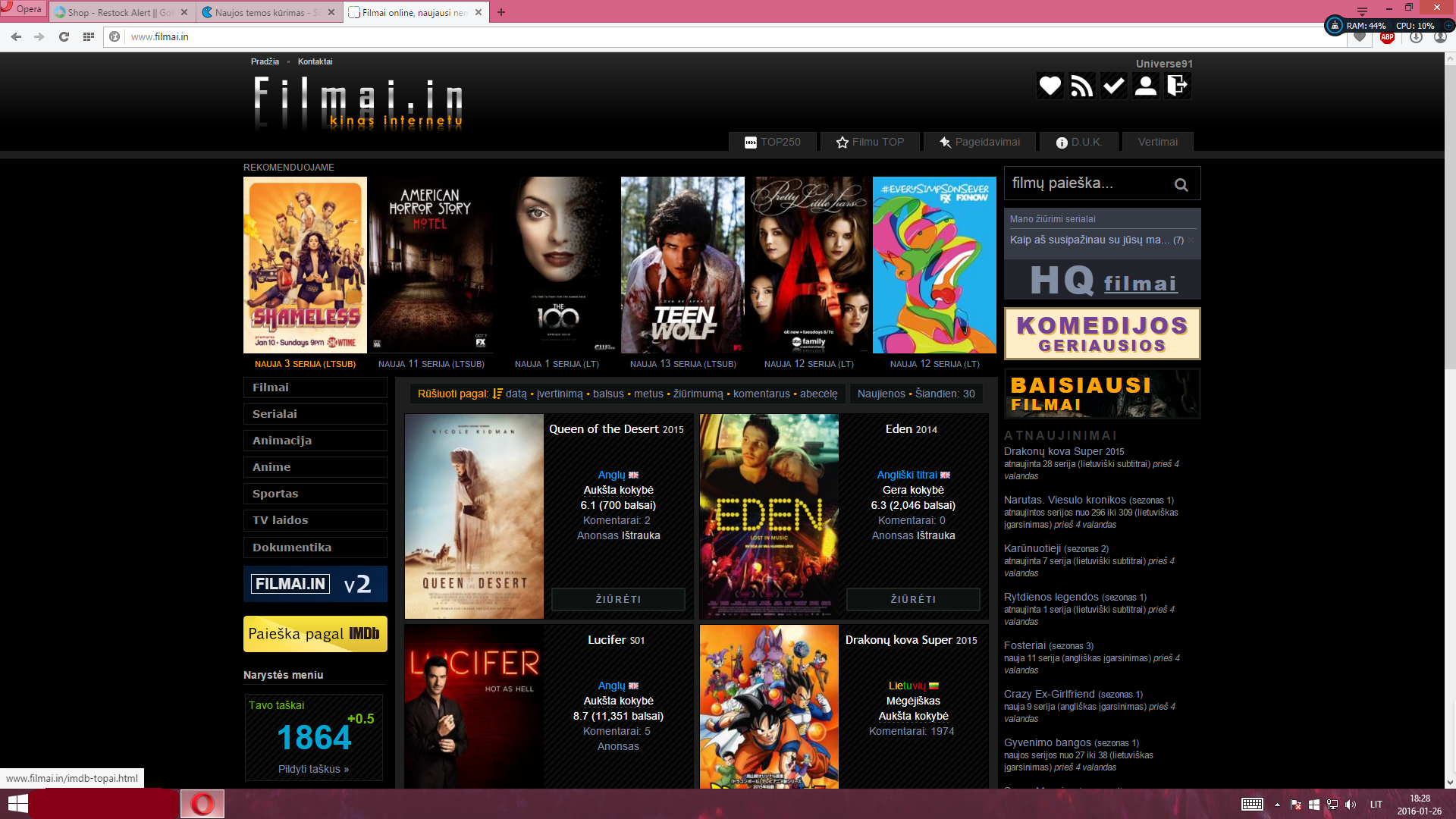Switch to the Naujos temos kūrimas tab
The height and width of the screenshot is (819, 1456).
(x=262, y=12)
